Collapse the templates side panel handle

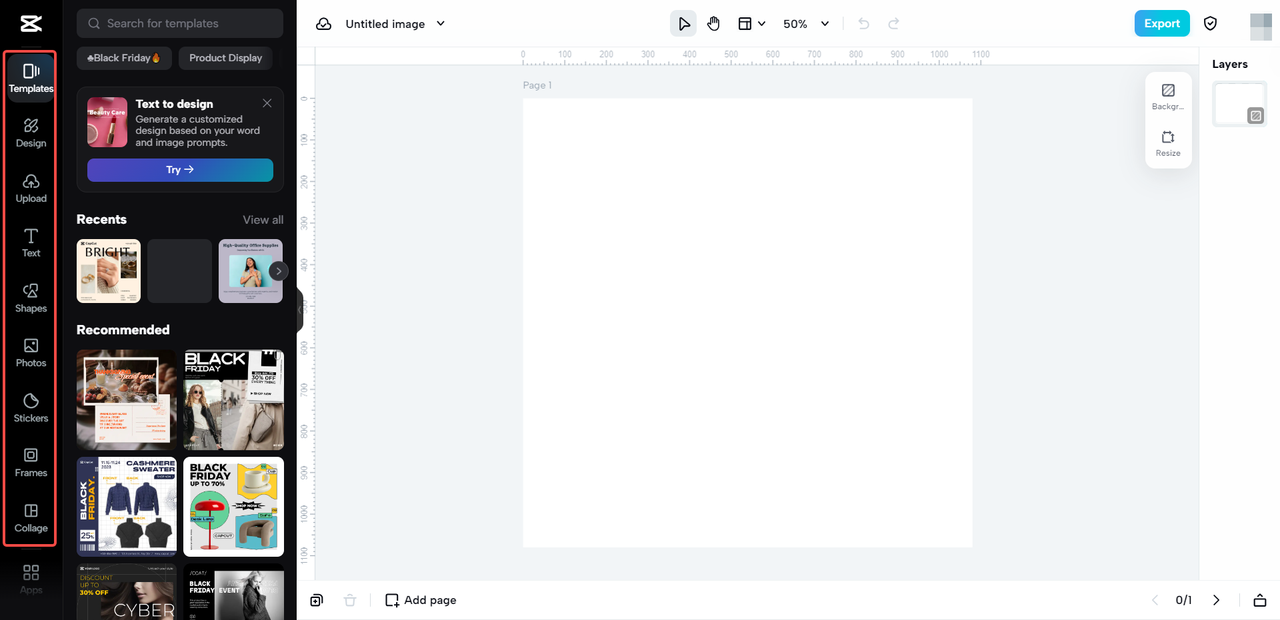tap(299, 310)
